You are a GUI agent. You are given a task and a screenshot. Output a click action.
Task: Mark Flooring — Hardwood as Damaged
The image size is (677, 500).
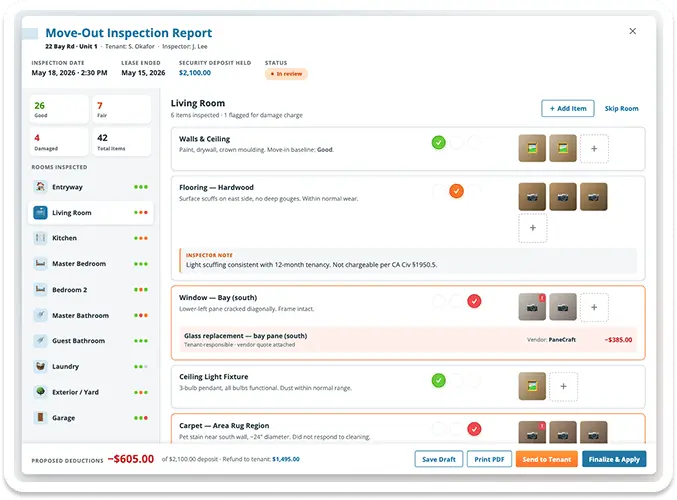point(474,191)
